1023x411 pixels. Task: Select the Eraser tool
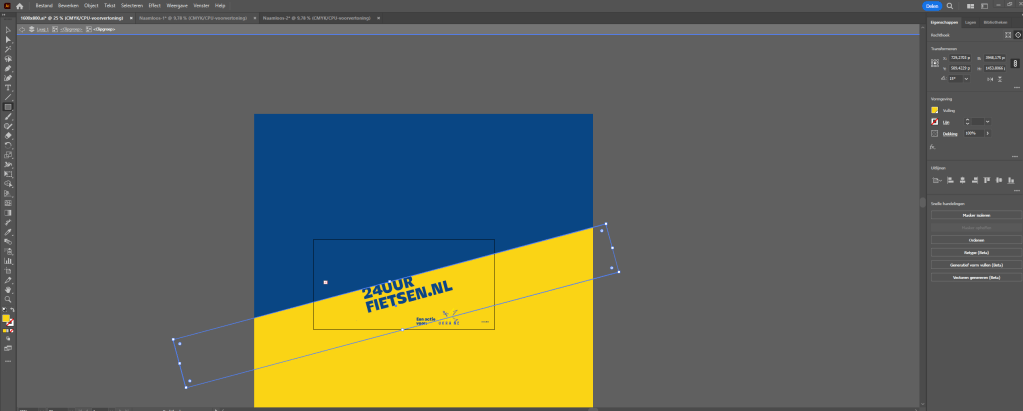[x=8, y=135]
